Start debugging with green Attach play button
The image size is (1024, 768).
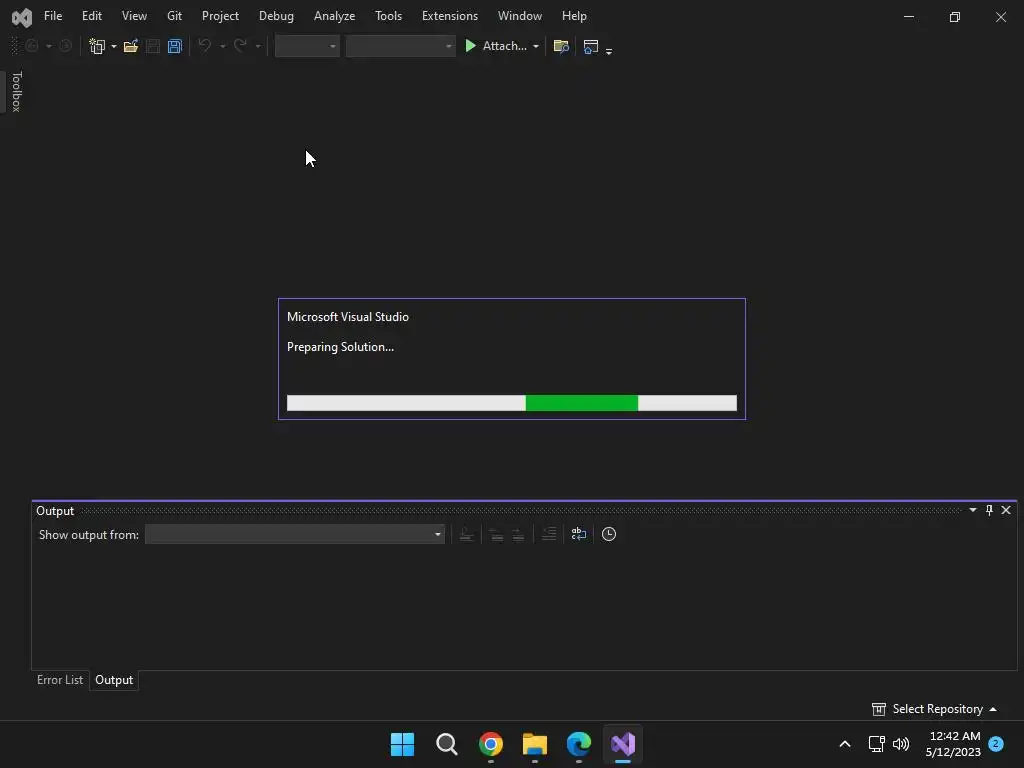pos(496,46)
